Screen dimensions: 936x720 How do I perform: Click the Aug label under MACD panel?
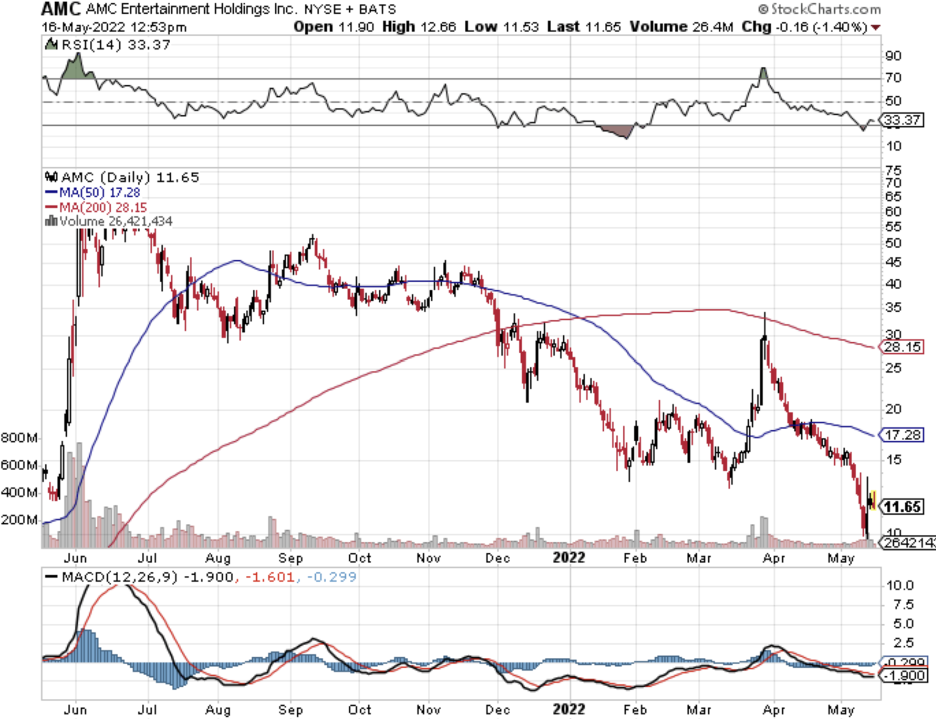click(218, 710)
